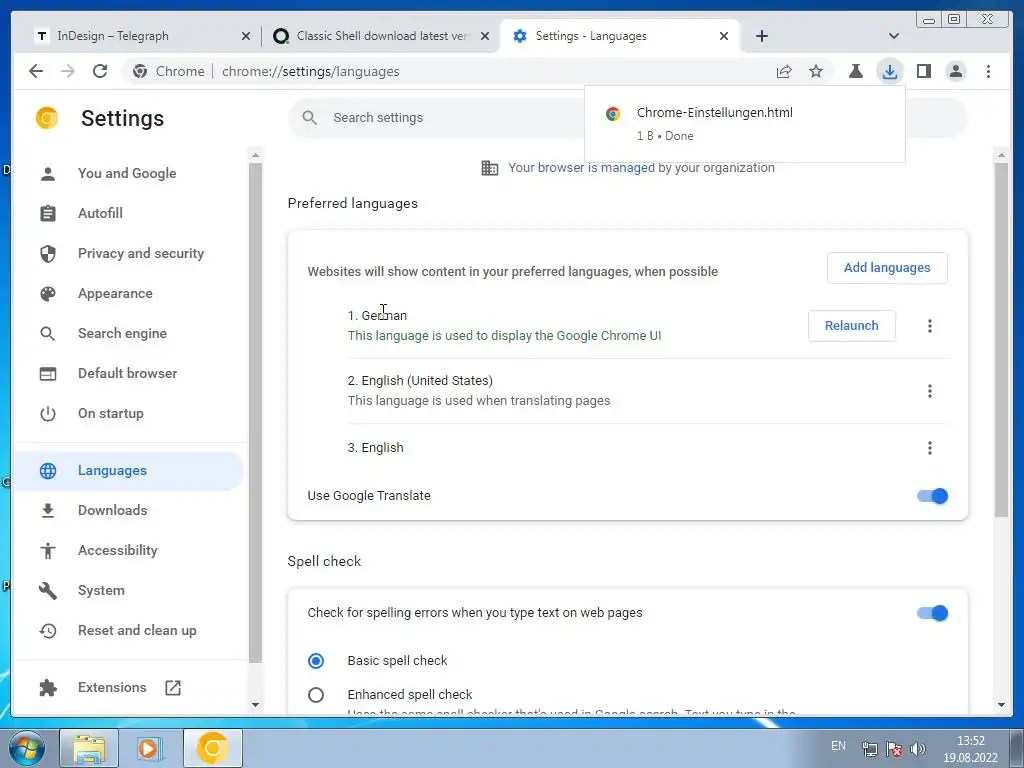Go back using the browser back arrow
1024x768 pixels.
(36, 71)
